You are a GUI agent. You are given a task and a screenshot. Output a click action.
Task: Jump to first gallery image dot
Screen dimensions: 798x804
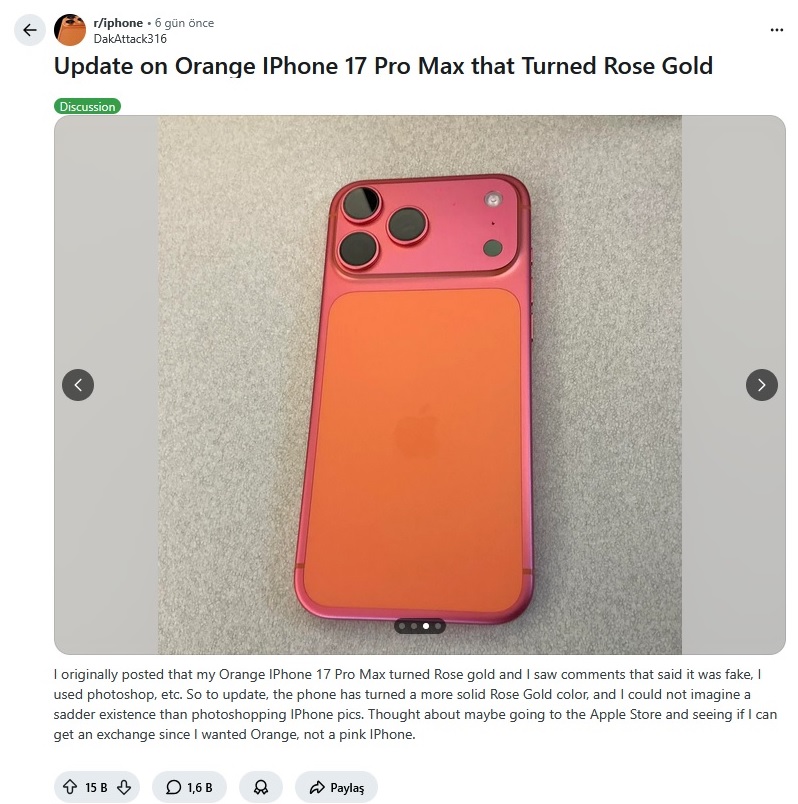402,626
